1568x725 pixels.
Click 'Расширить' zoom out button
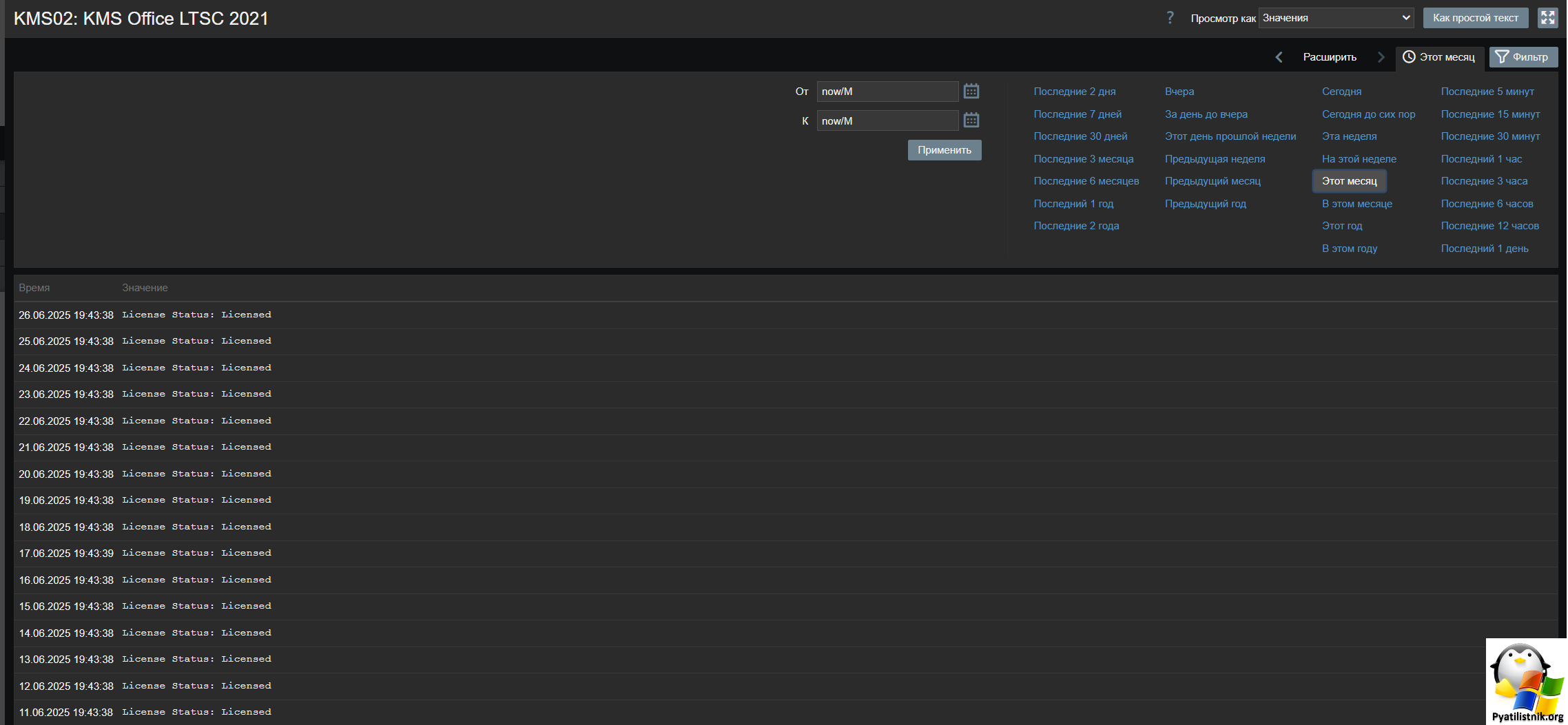pyautogui.click(x=1330, y=57)
